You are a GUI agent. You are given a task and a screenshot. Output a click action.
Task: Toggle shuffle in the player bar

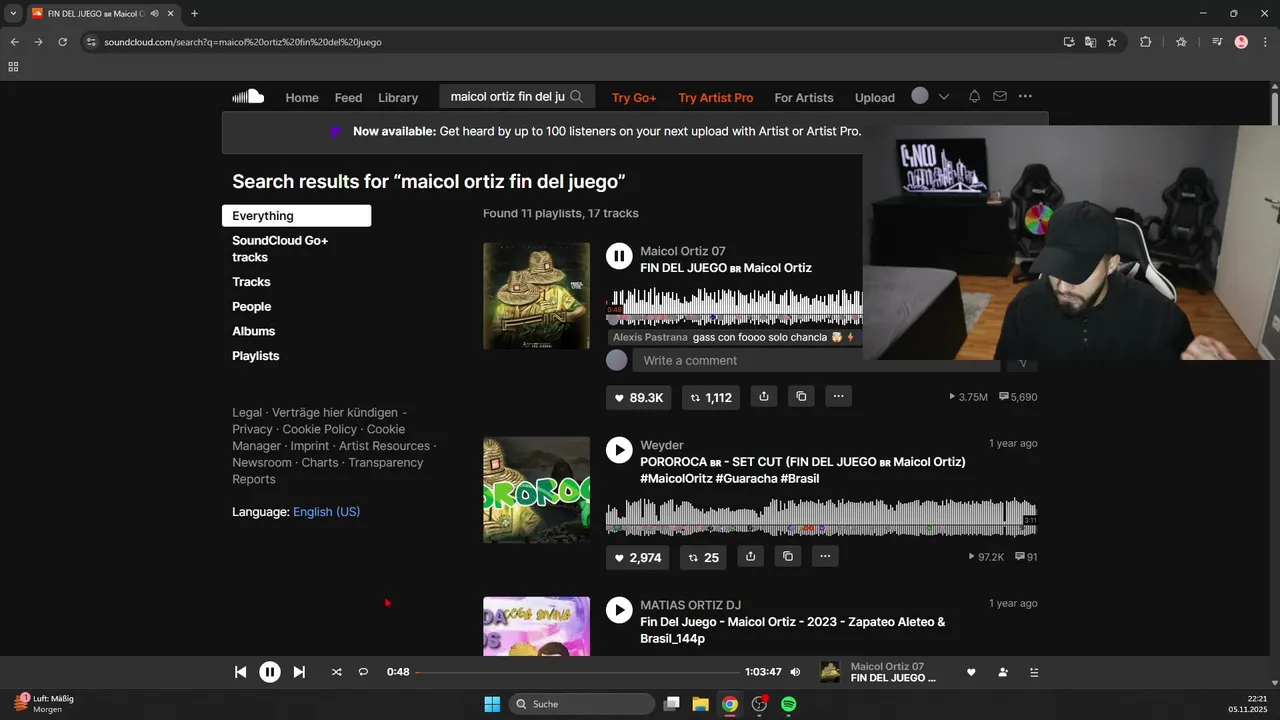click(336, 672)
